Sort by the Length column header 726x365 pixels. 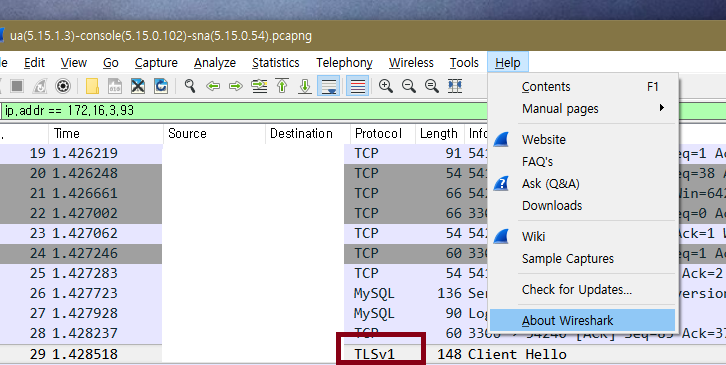tap(440, 134)
